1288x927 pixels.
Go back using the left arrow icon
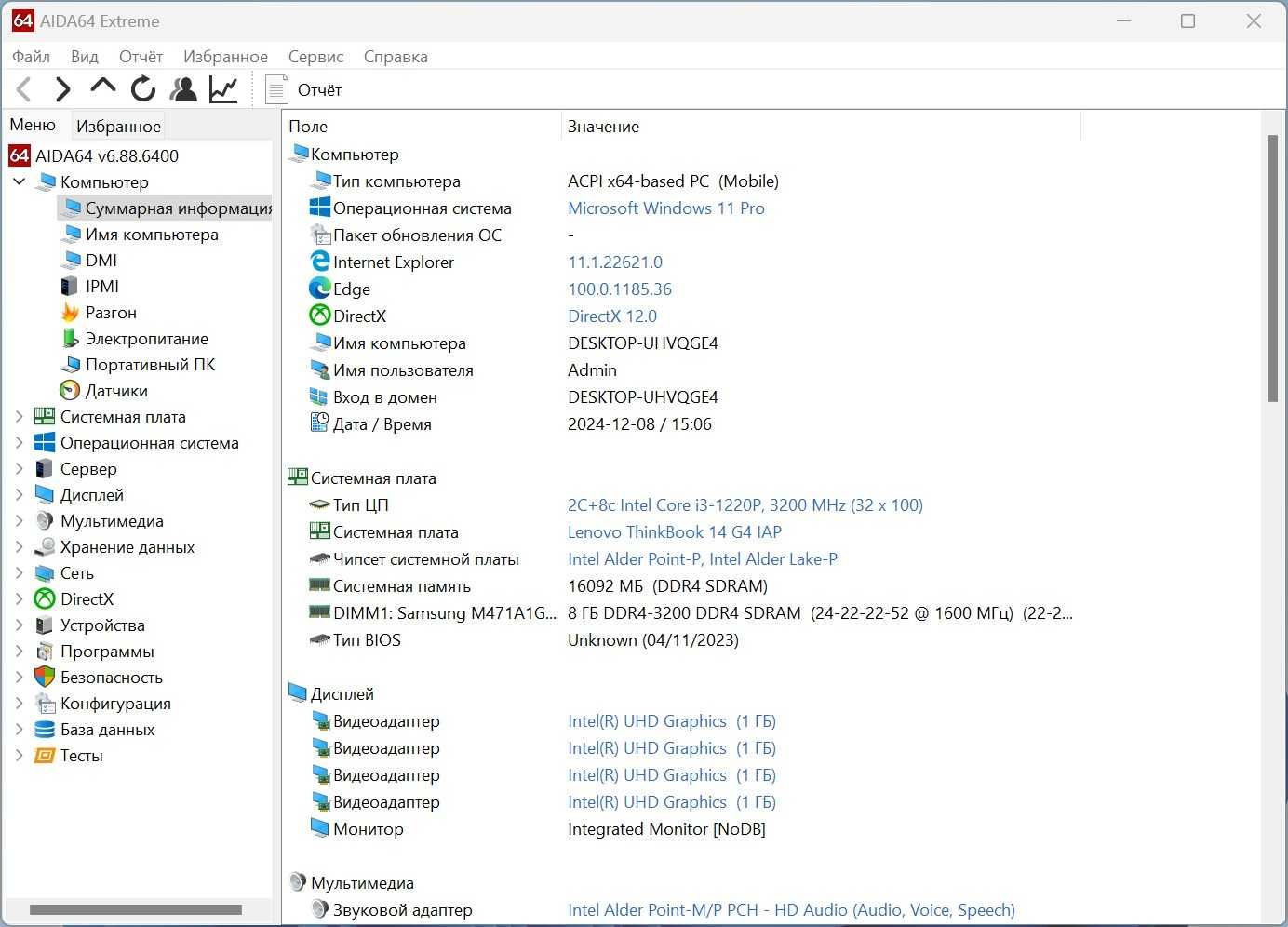(25, 89)
